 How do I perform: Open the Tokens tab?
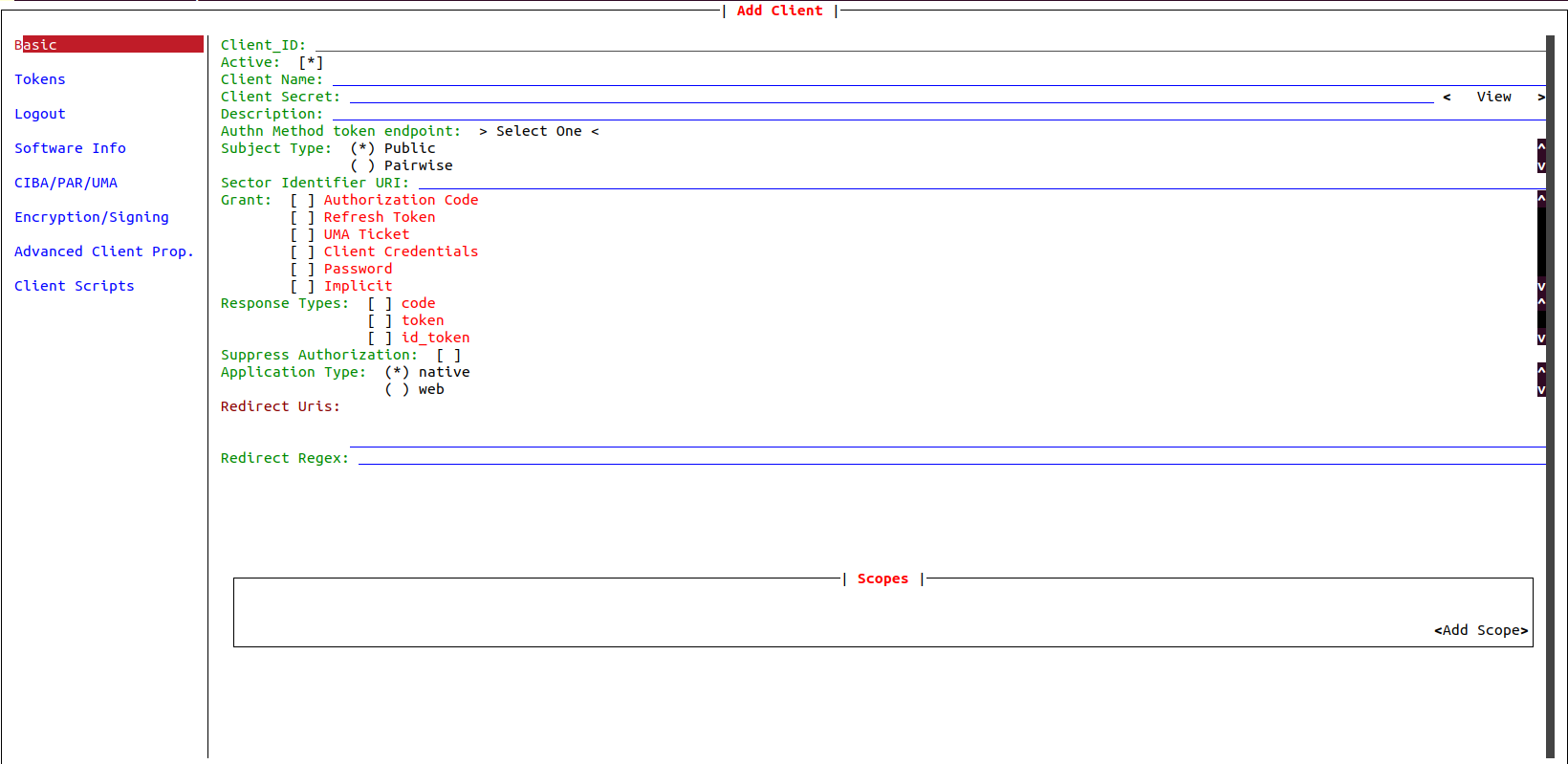[40, 79]
